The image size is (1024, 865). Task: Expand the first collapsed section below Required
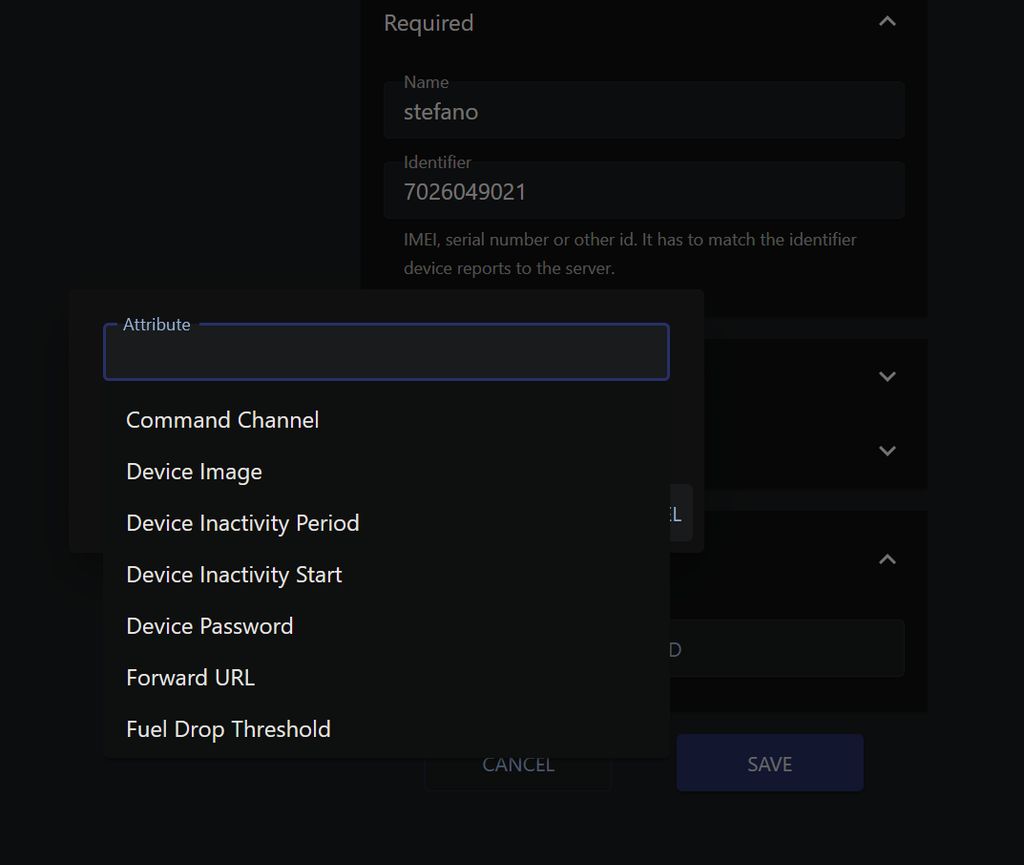pyautogui.click(x=886, y=376)
